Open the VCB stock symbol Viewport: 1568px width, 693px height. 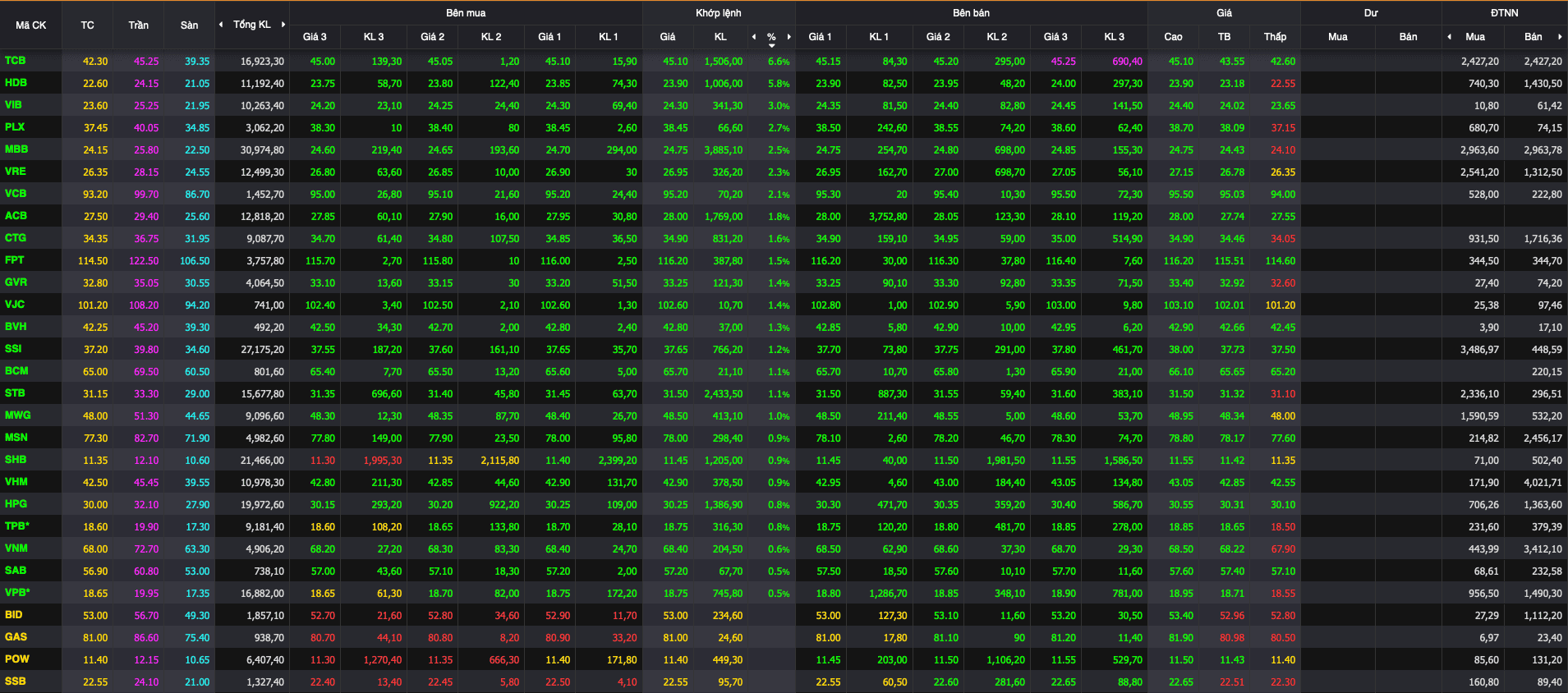(16, 194)
